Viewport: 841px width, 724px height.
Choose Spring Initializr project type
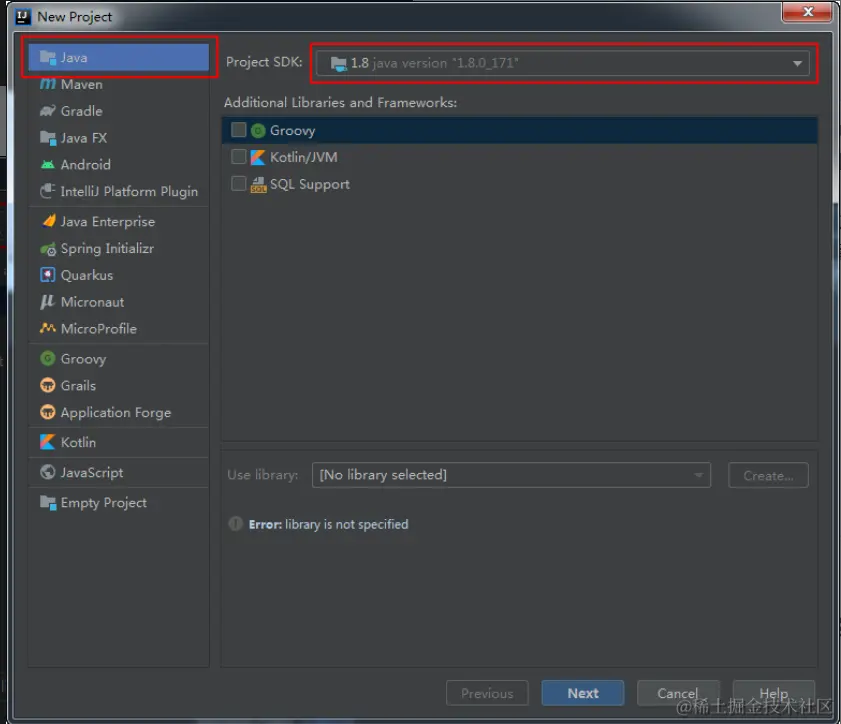[118, 248]
